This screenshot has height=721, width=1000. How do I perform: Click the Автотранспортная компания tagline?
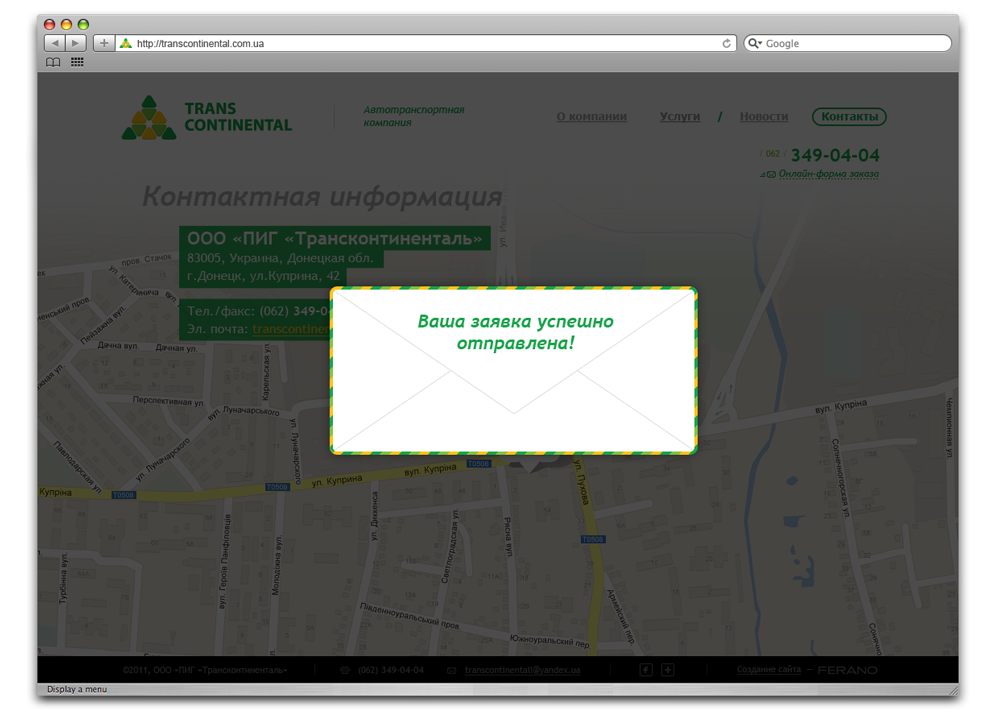coord(414,116)
